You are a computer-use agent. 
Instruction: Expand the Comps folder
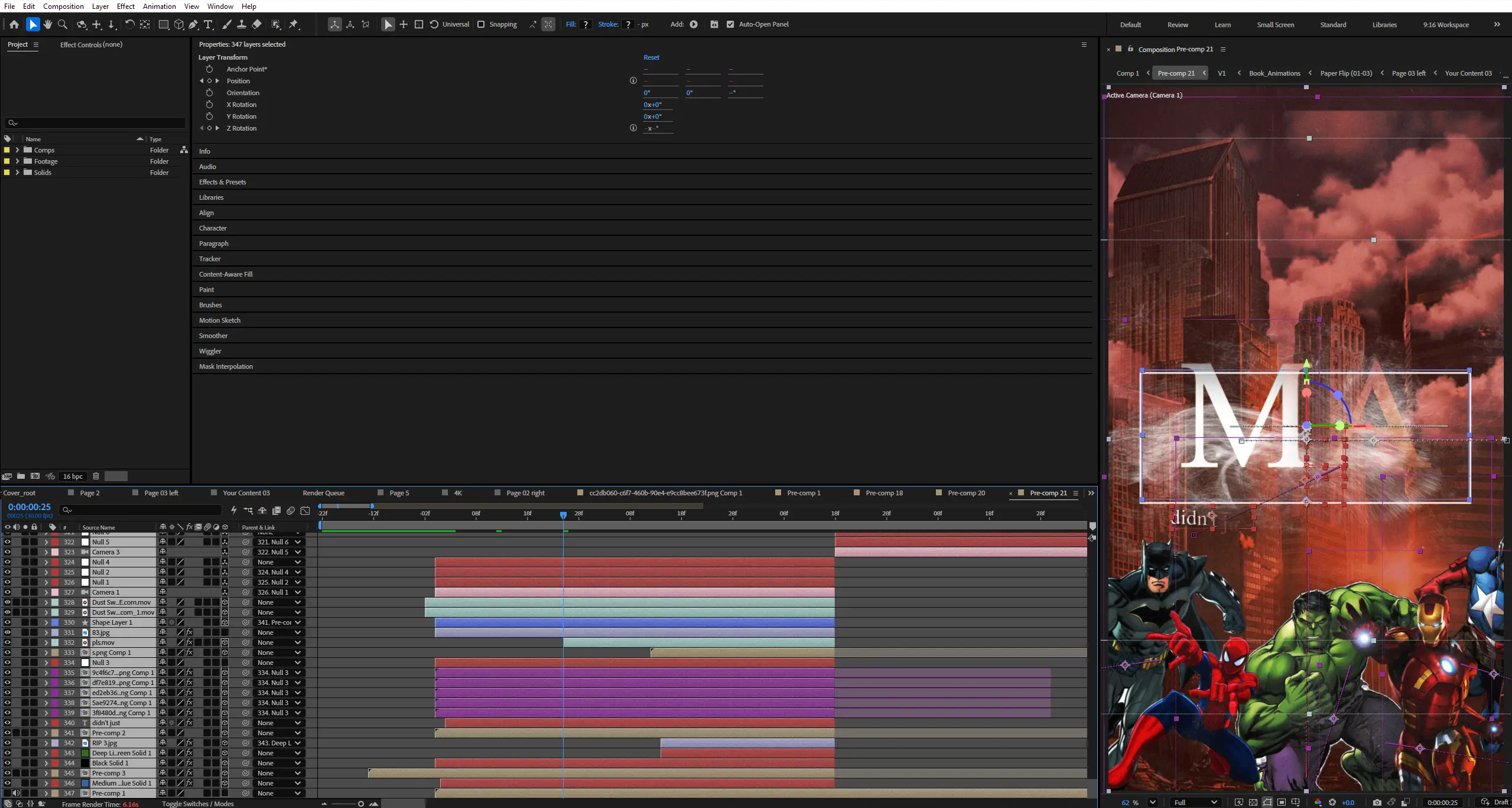(x=17, y=150)
